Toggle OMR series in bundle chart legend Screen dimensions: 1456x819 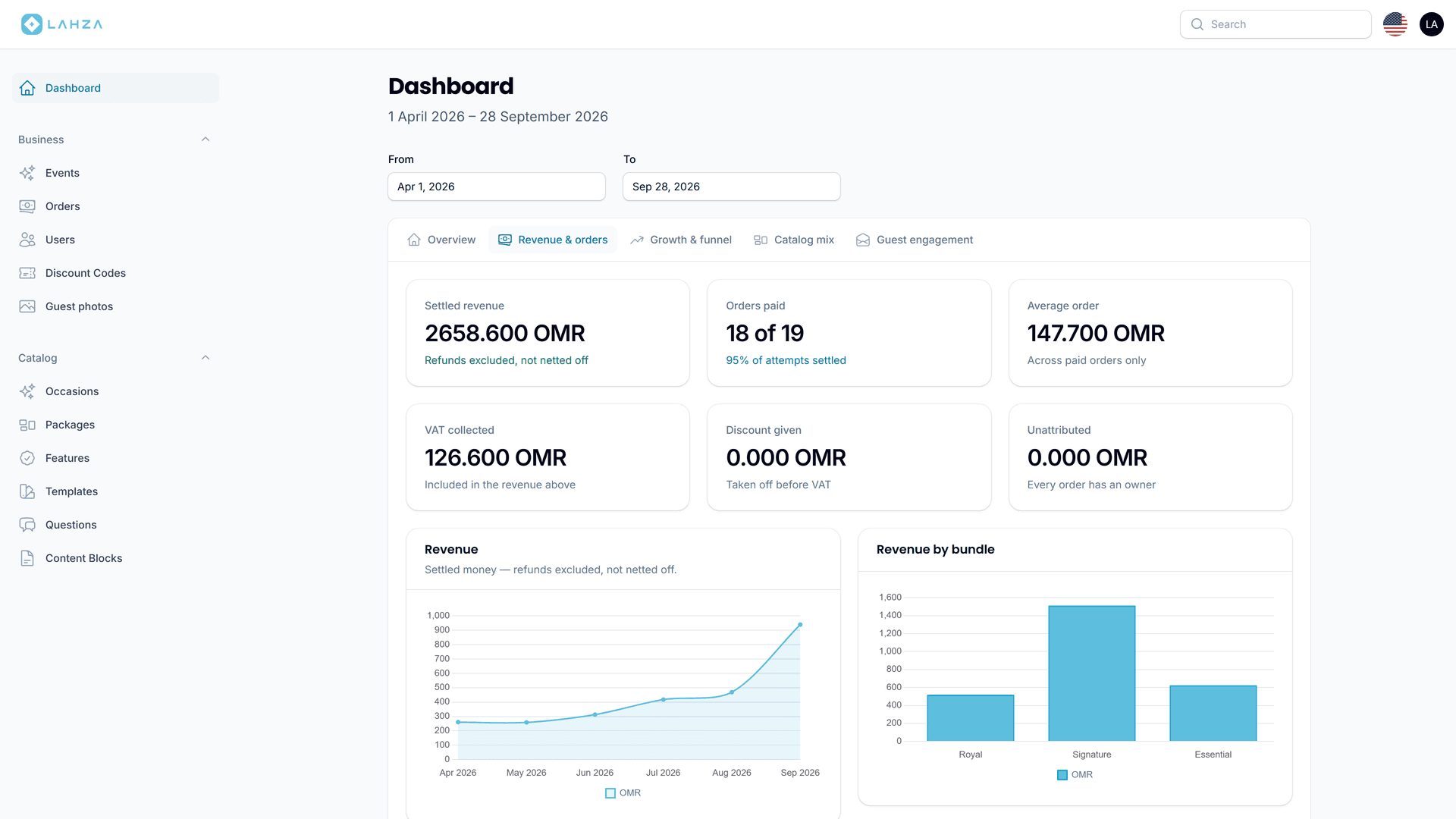click(x=1075, y=775)
